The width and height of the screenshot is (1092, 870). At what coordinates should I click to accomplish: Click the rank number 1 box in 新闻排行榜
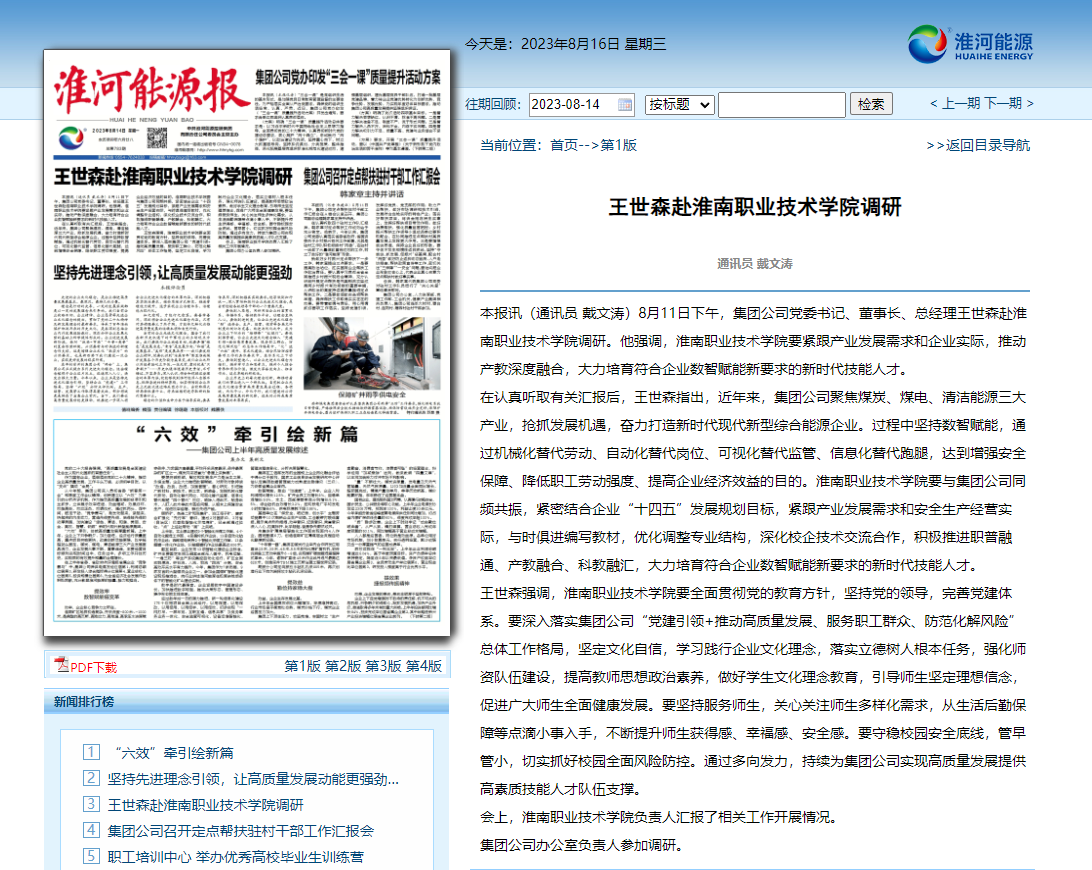click(x=91, y=752)
